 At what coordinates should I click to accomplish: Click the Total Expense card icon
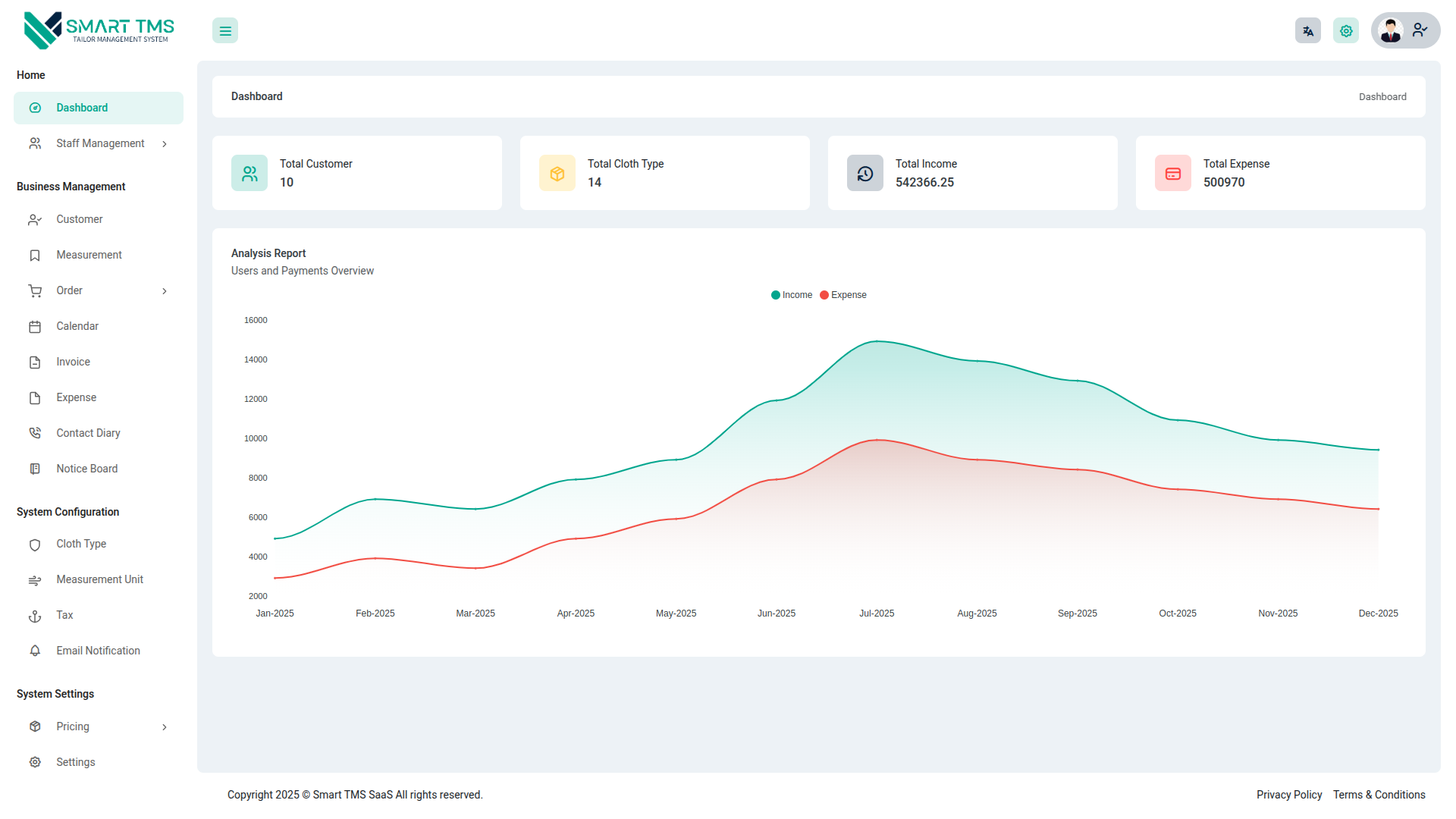pyautogui.click(x=1173, y=174)
